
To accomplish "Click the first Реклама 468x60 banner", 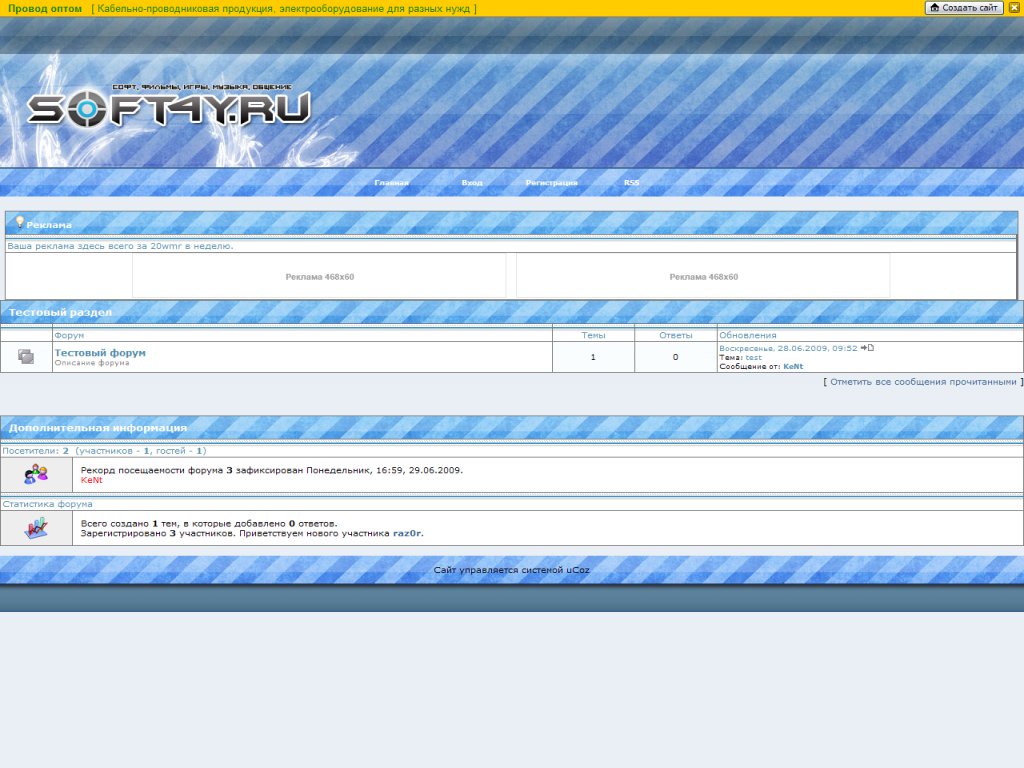I will (x=319, y=277).
